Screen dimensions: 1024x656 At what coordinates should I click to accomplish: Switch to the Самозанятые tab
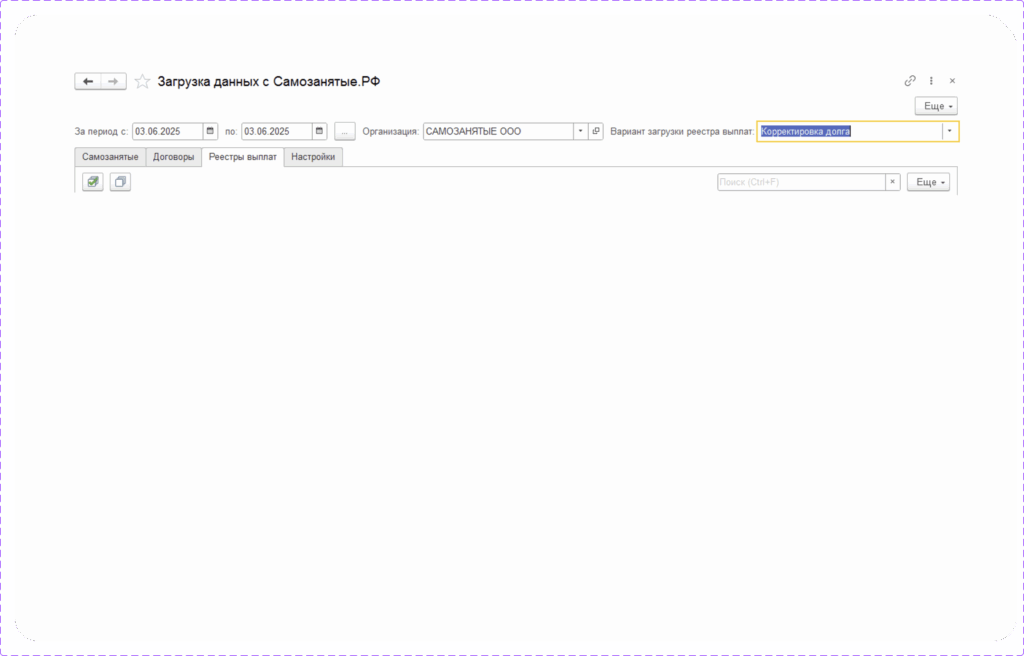pos(110,157)
